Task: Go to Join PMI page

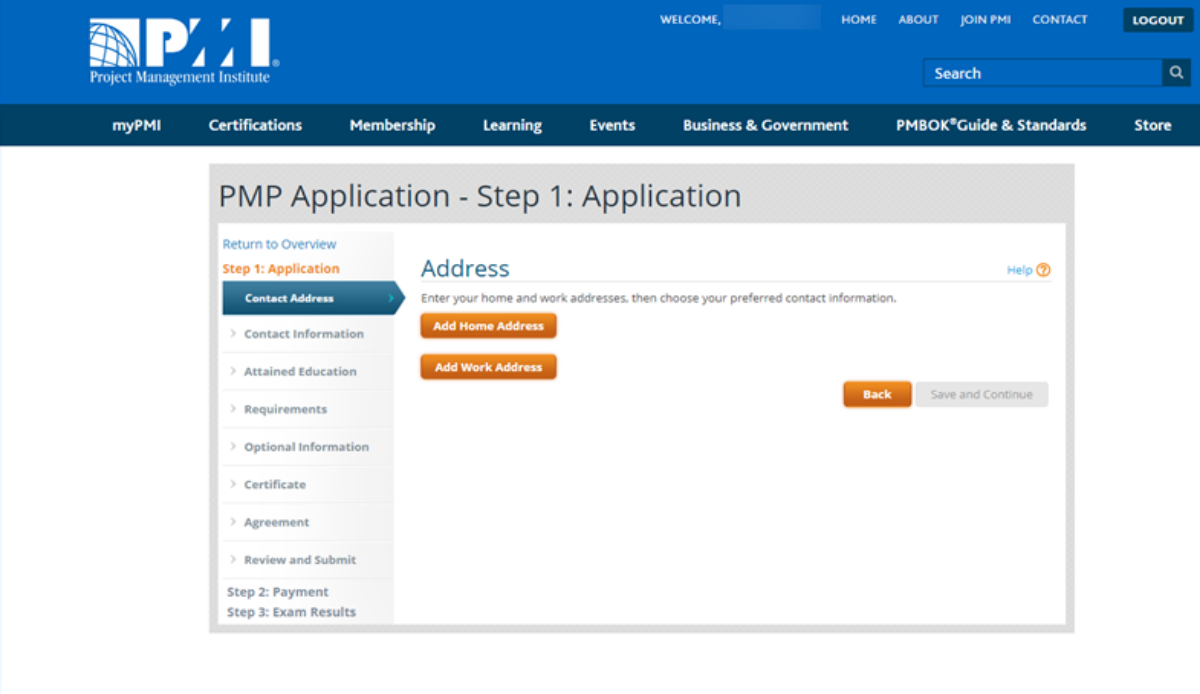Action: point(985,20)
